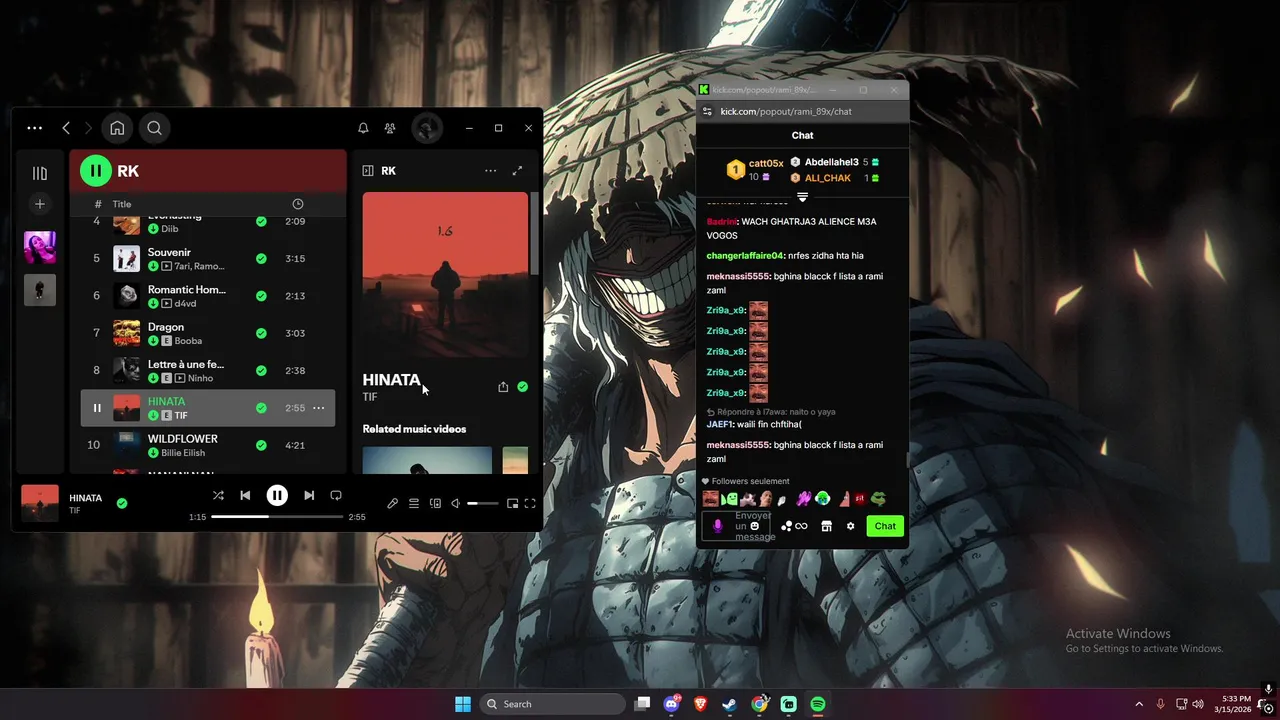The image size is (1280, 720).
Task: Open Friend Activity icon in Spotify
Action: tap(390, 128)
